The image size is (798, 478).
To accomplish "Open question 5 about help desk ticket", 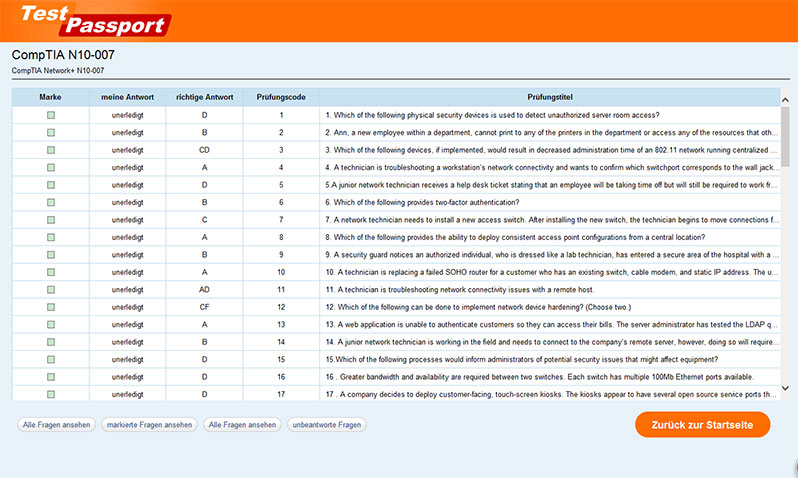I will pyautogui.click(x=551, y=185).
